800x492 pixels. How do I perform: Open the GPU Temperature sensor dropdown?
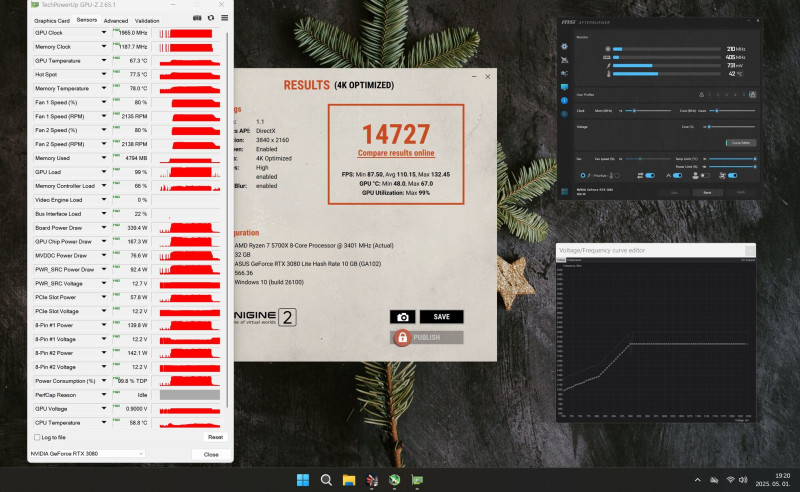[104, 60]
